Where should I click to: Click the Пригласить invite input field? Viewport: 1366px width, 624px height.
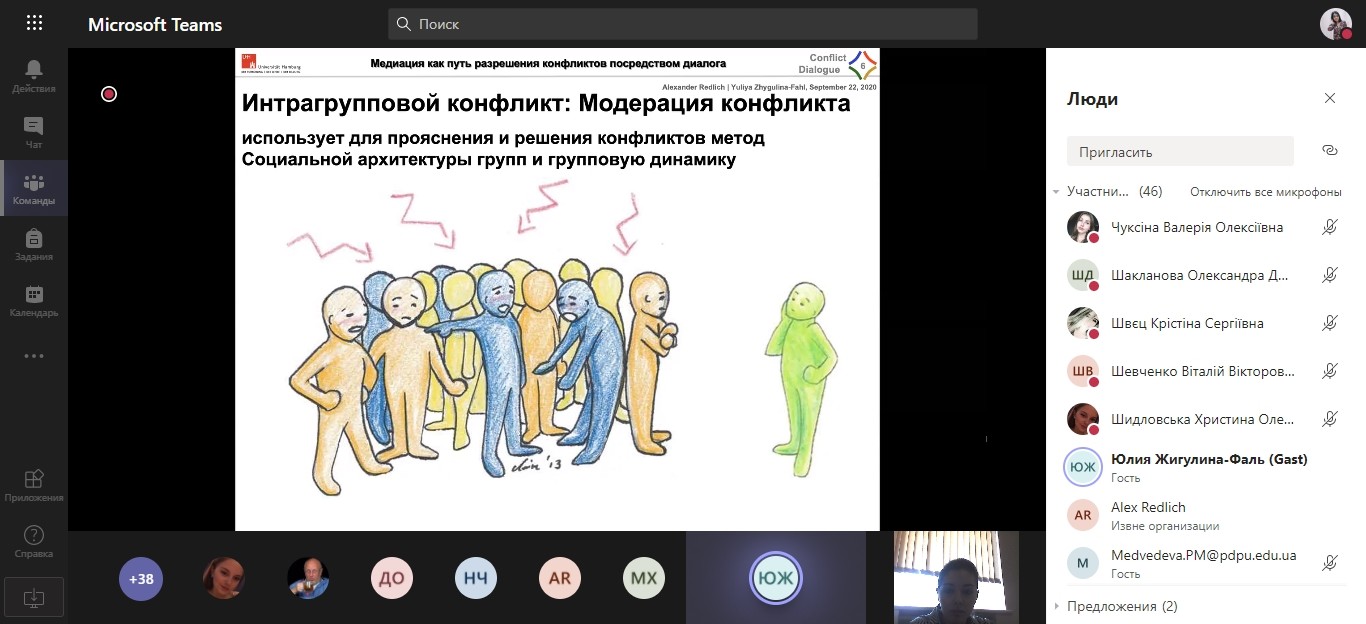[1180, 152]
